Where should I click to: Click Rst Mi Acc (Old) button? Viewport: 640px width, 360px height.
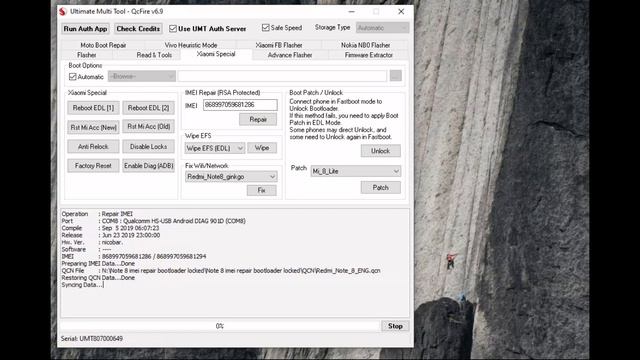click(x=148, y=127)
